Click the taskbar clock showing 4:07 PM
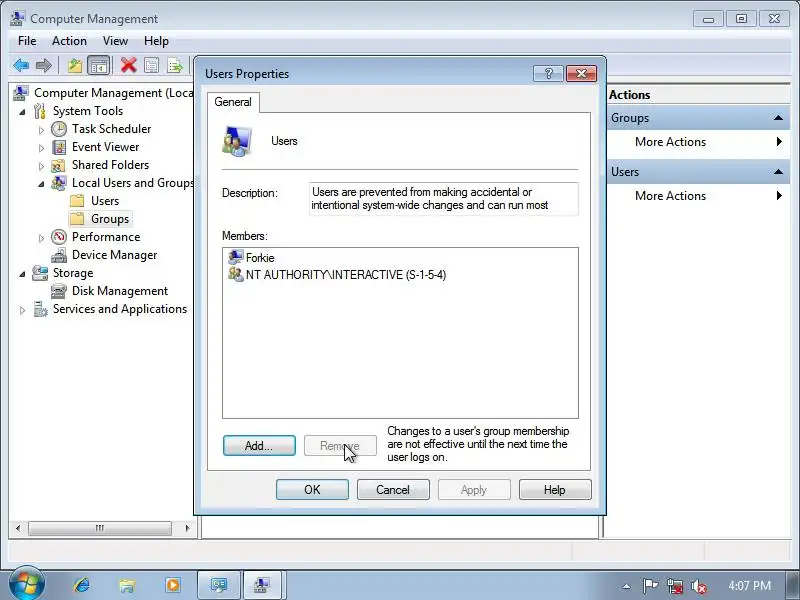Viewport: 800px width, 600px height. 749,586
